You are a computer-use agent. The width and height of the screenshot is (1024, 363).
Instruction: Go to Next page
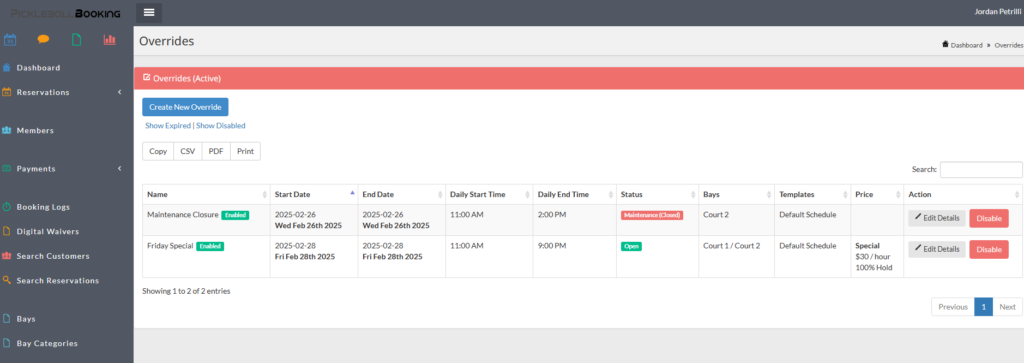coord(1008,307)
